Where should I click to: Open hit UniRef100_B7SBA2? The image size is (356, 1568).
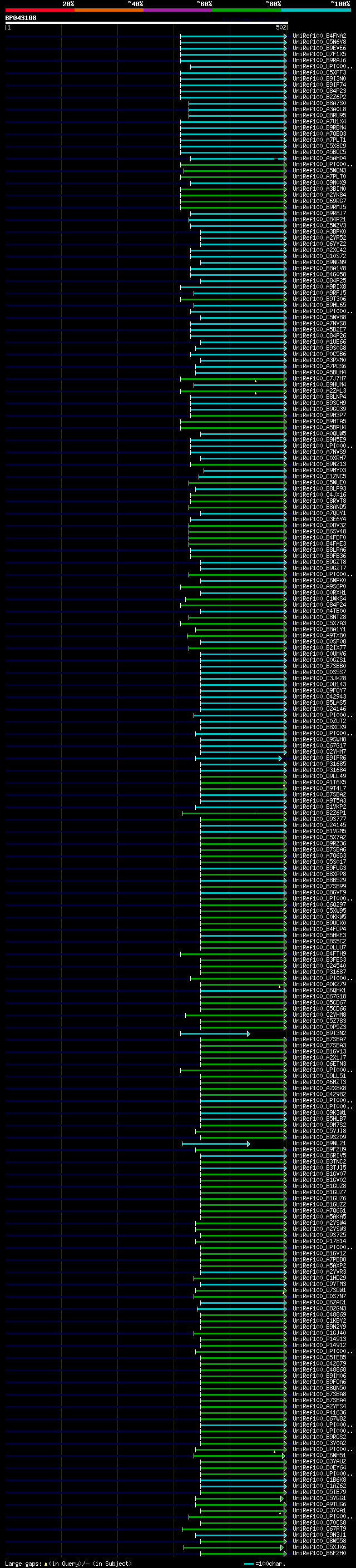click(319, 794)
